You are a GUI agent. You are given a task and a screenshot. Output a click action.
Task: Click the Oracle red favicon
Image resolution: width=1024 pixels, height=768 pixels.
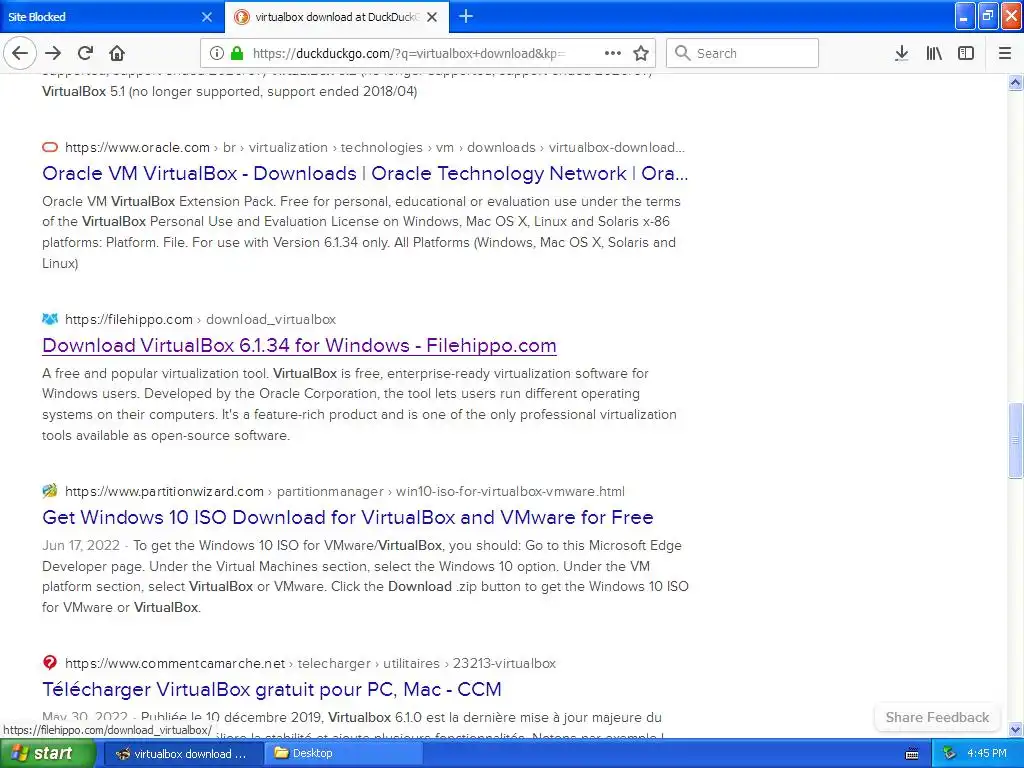(x=50, y=147)
